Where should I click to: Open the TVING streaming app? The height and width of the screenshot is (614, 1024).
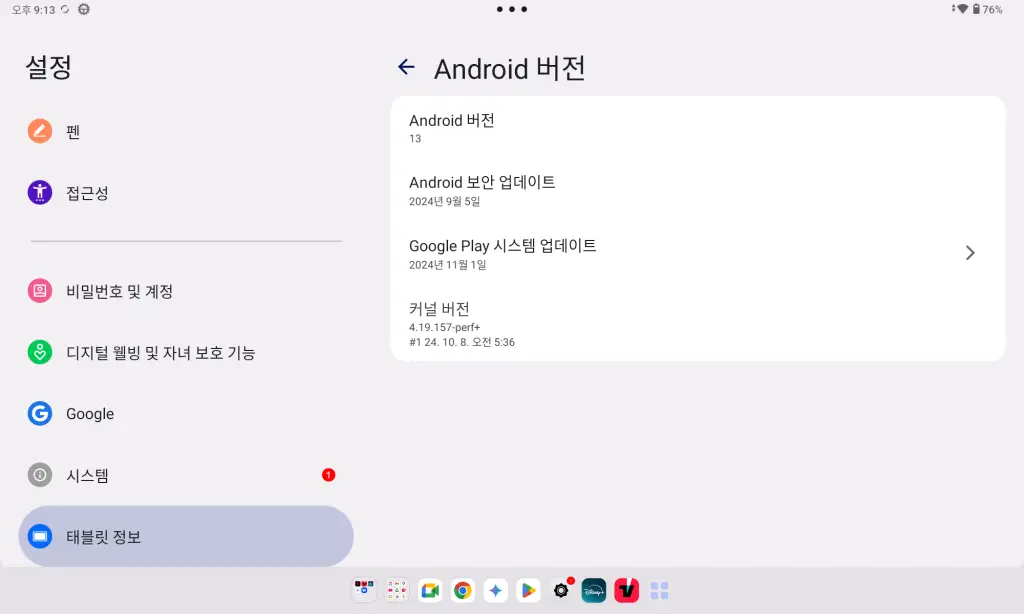click(627, 590)
